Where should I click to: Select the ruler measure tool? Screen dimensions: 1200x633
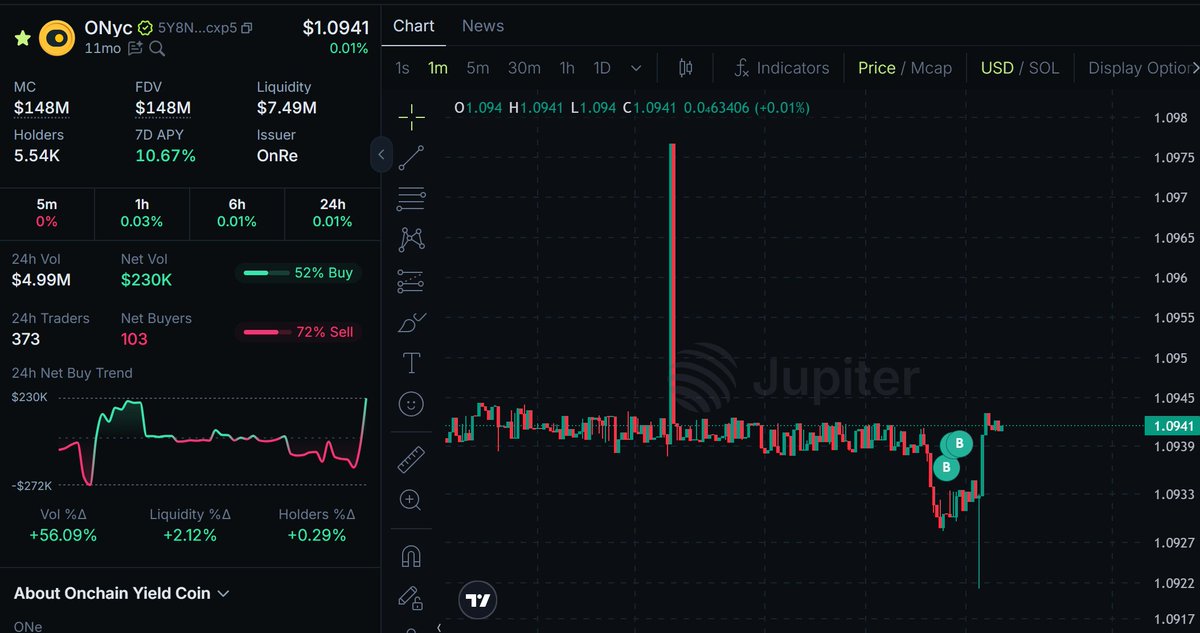point(411,460)
